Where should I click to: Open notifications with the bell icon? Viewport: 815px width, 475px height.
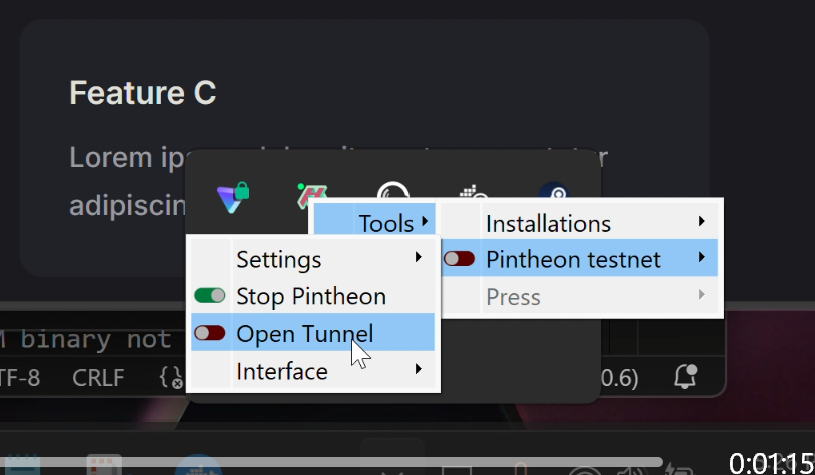tap(686, 377)
